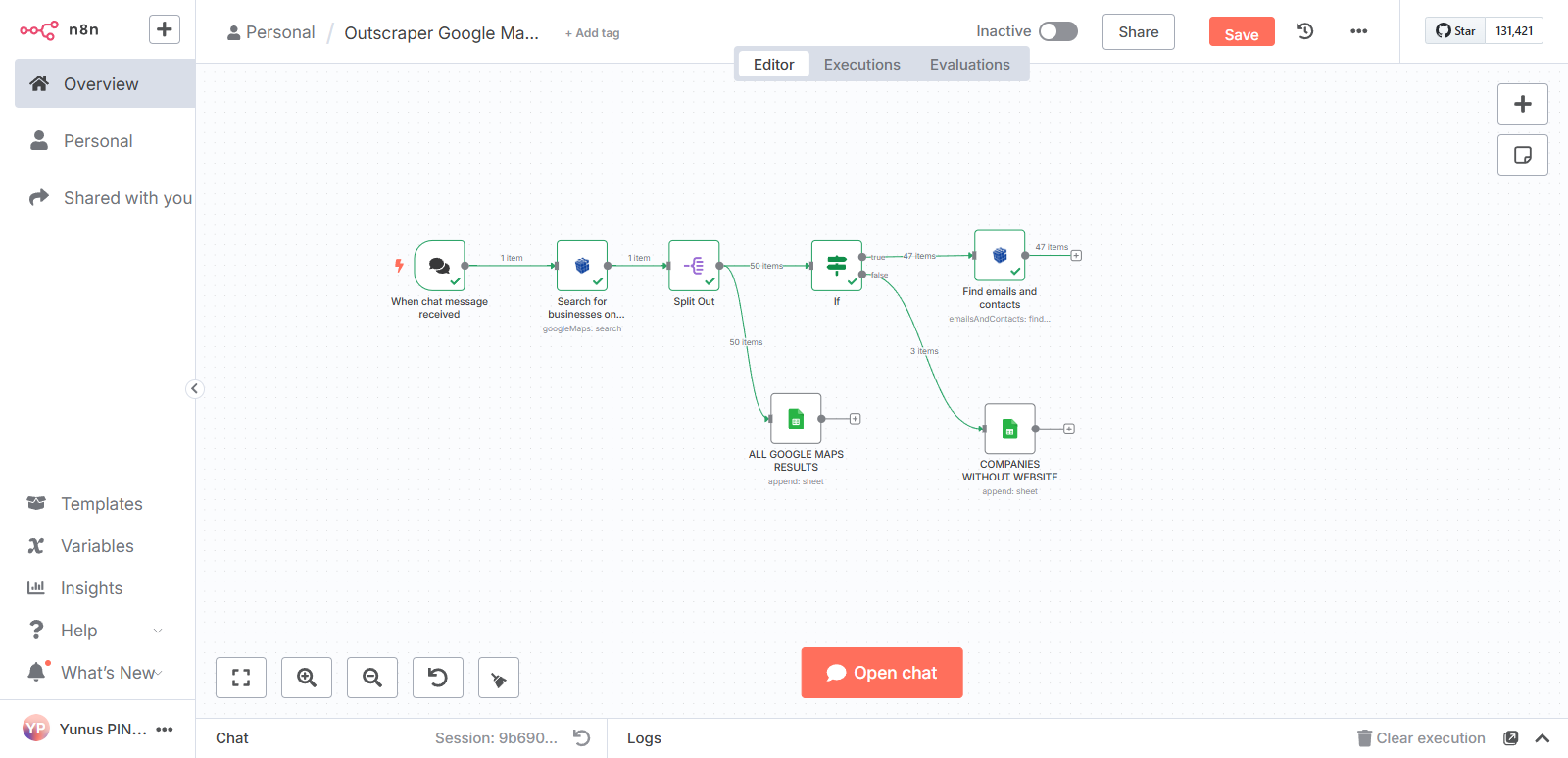Click Add tag
1568x758 pixels.
pyautogui.click(x=593, y=33)
